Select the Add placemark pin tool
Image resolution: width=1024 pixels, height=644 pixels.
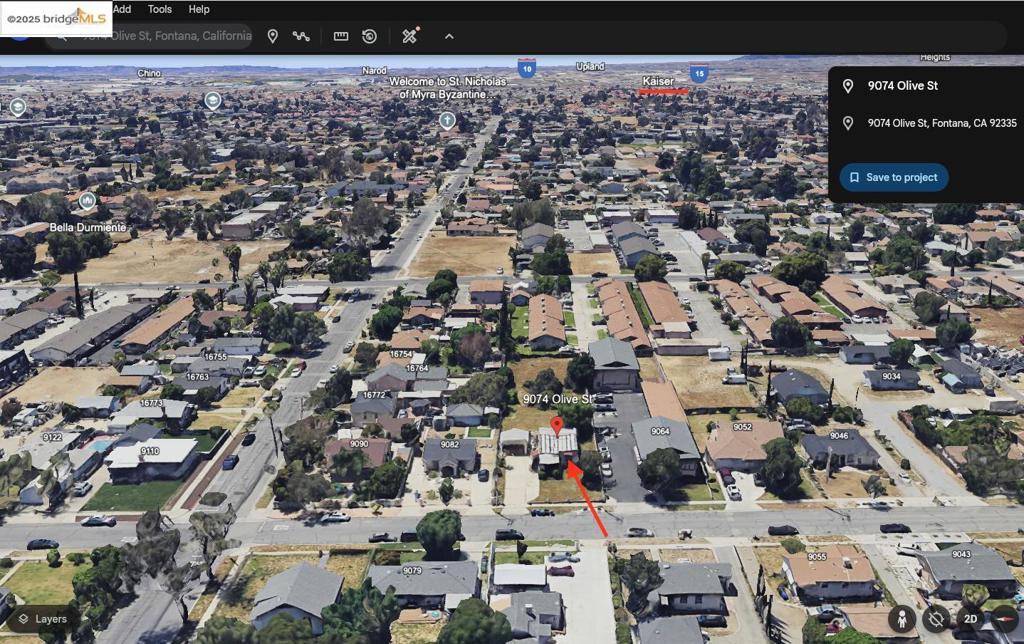click(273, 36)
